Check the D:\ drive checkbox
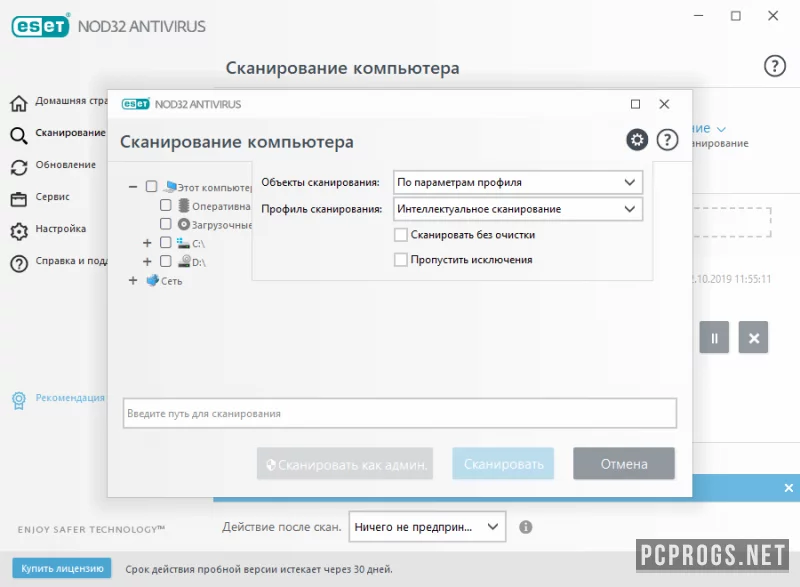800x587 pixels. click(x=165, y=261)
